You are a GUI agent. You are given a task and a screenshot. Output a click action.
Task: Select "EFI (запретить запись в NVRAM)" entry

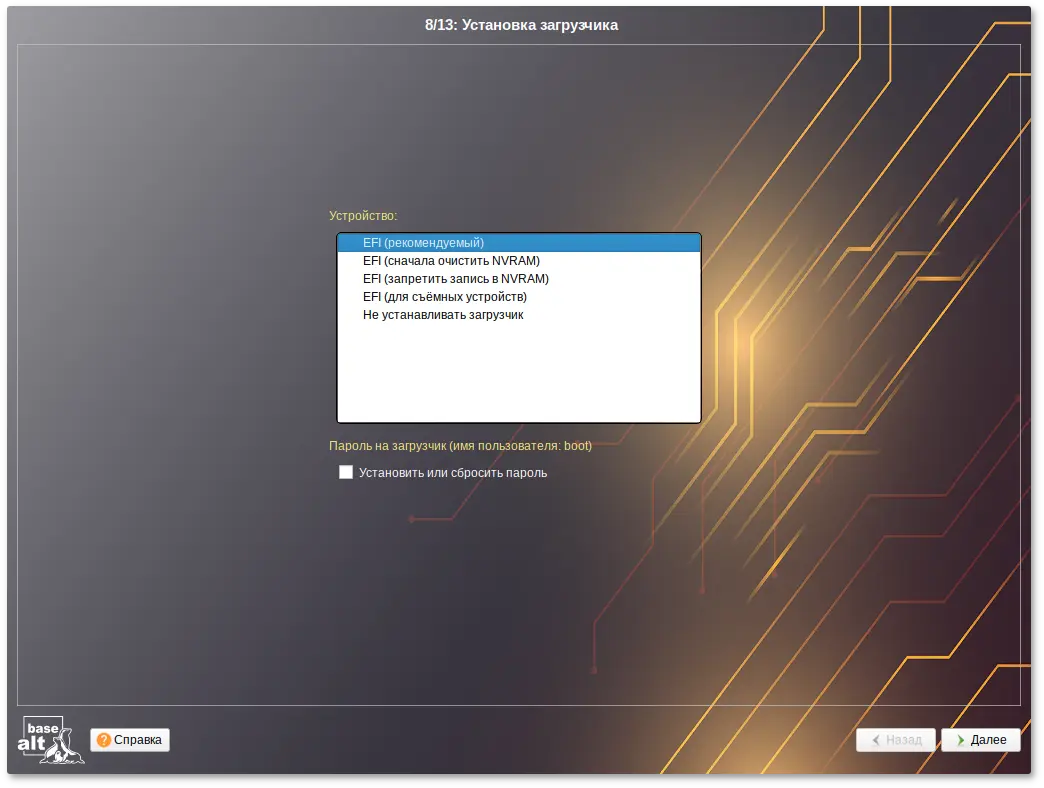[x=456, y=279]
